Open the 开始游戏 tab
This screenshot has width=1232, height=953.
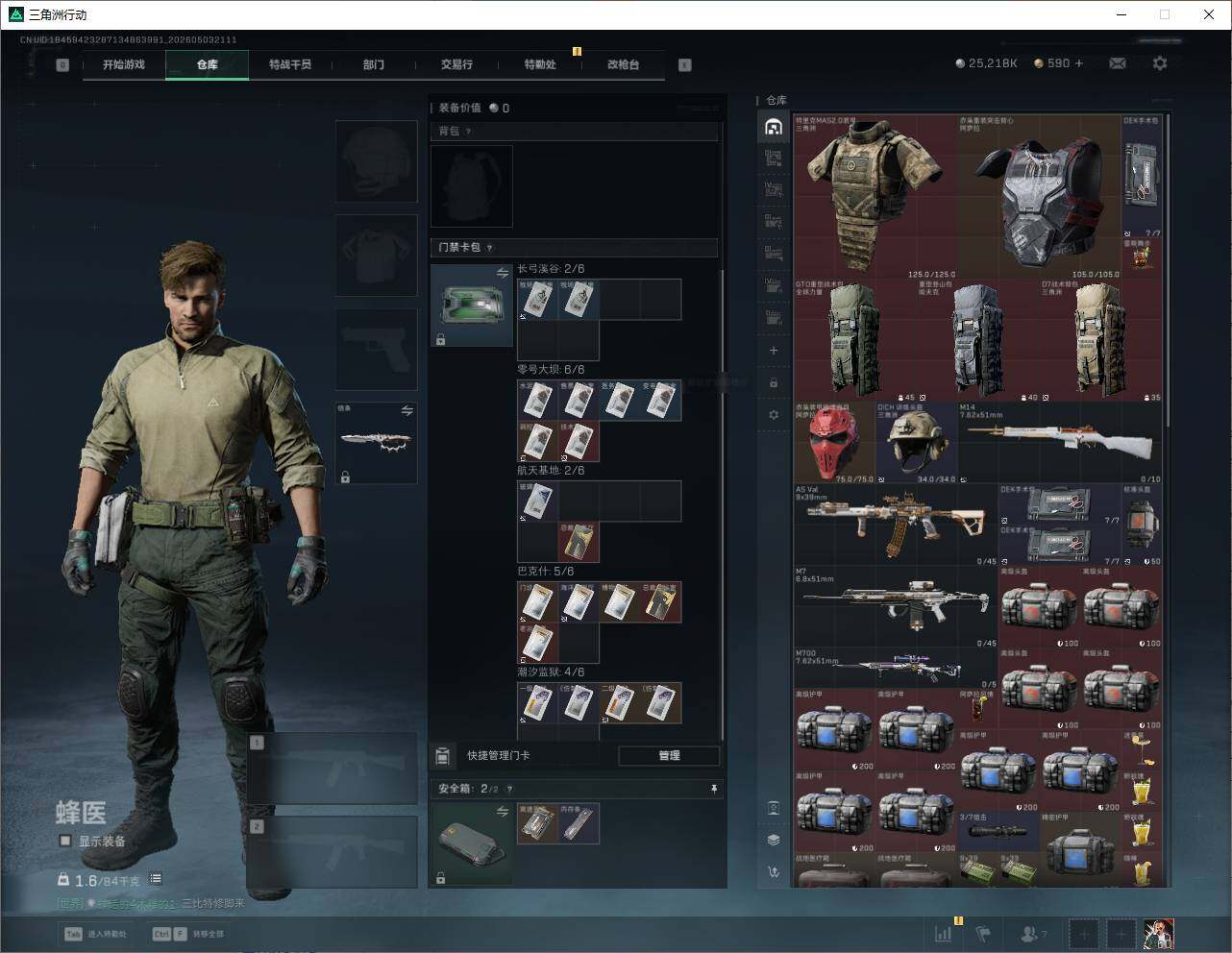(x=124, y=64)
